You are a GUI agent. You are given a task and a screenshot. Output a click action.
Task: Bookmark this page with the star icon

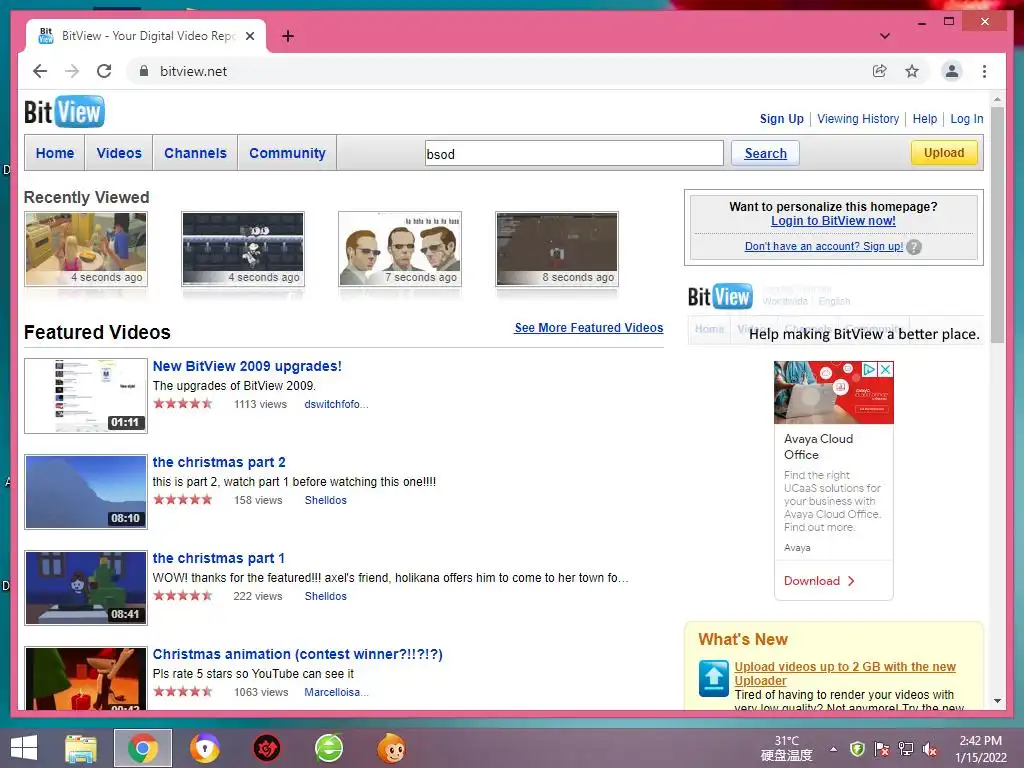(912, 71)
